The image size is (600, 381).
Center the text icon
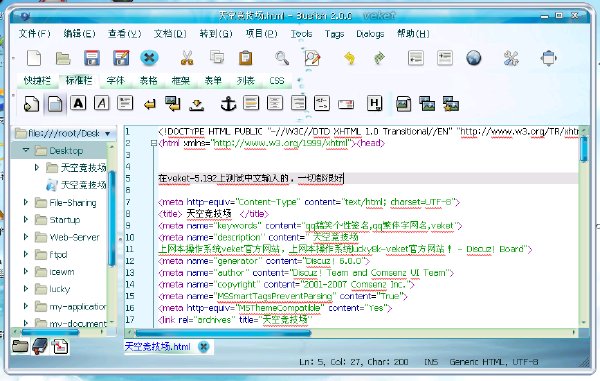pos(275,103)
